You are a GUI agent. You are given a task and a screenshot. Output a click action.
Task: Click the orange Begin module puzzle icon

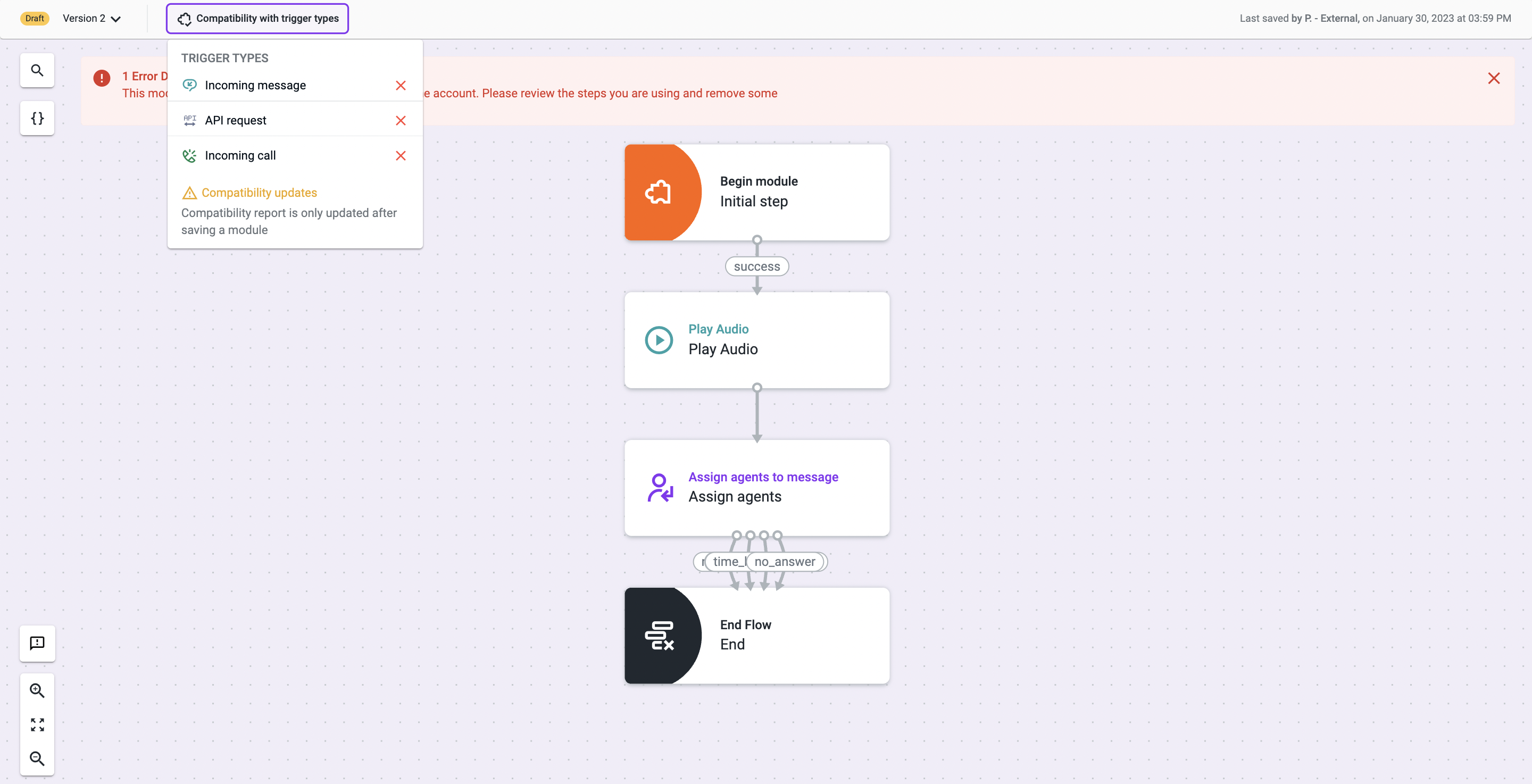click(x=658, y=192)
